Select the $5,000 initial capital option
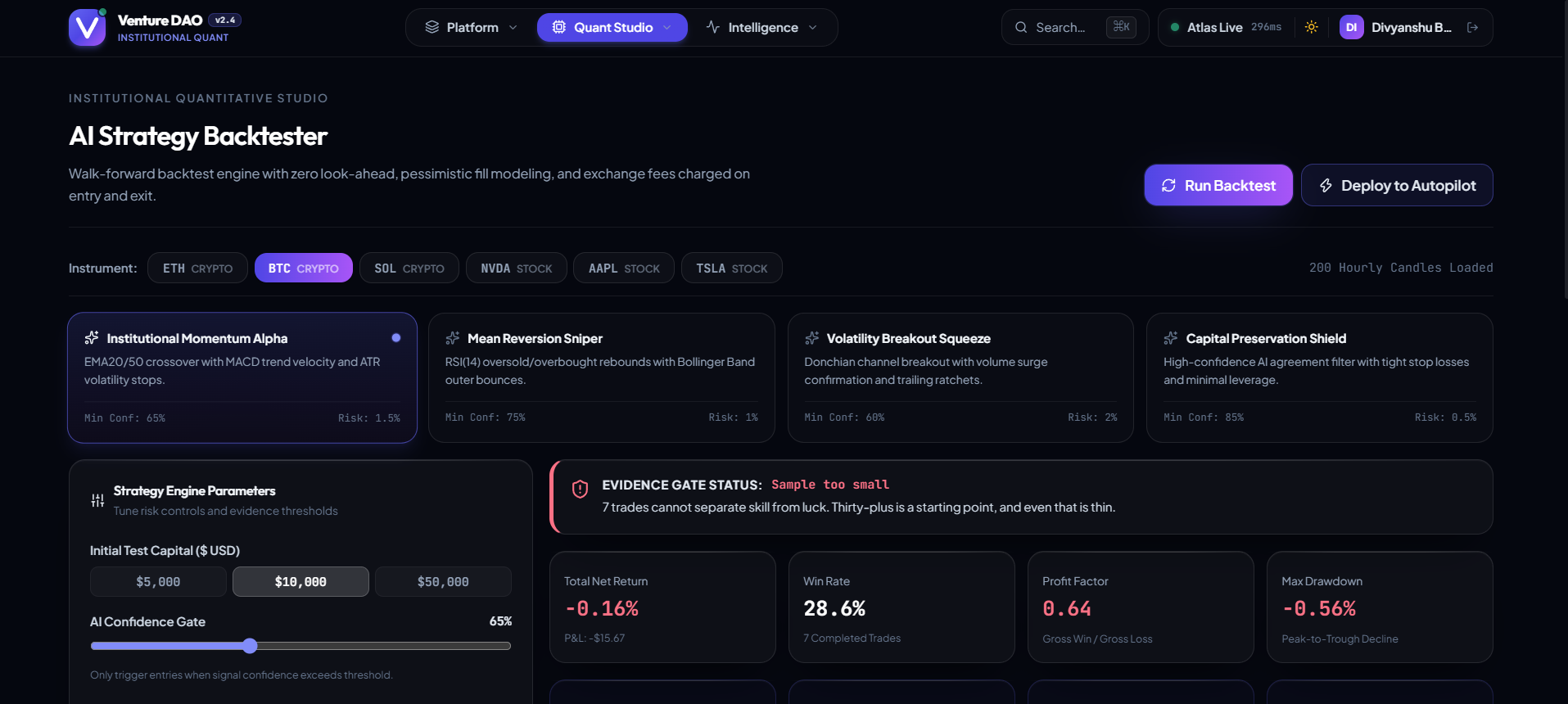The height and width of the screenshot is (704, 1568). pos(158,581)
